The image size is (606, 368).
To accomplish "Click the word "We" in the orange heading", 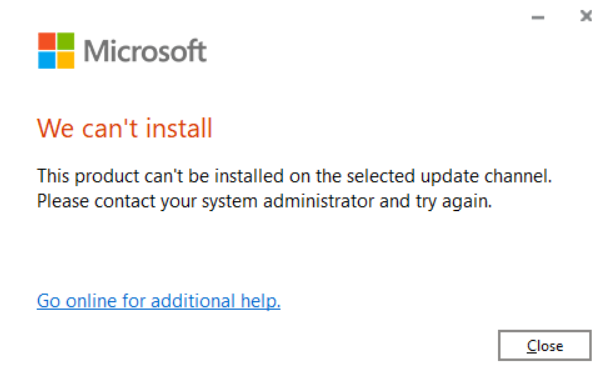I will pos(55,128).
